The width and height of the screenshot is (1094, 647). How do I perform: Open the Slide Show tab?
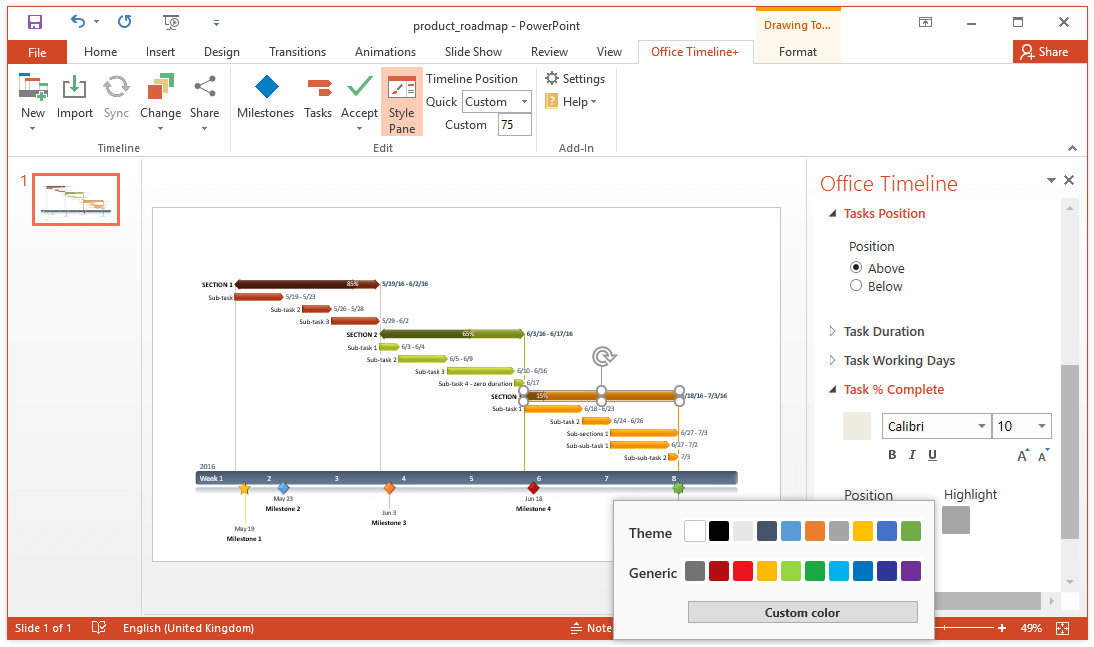473,52
